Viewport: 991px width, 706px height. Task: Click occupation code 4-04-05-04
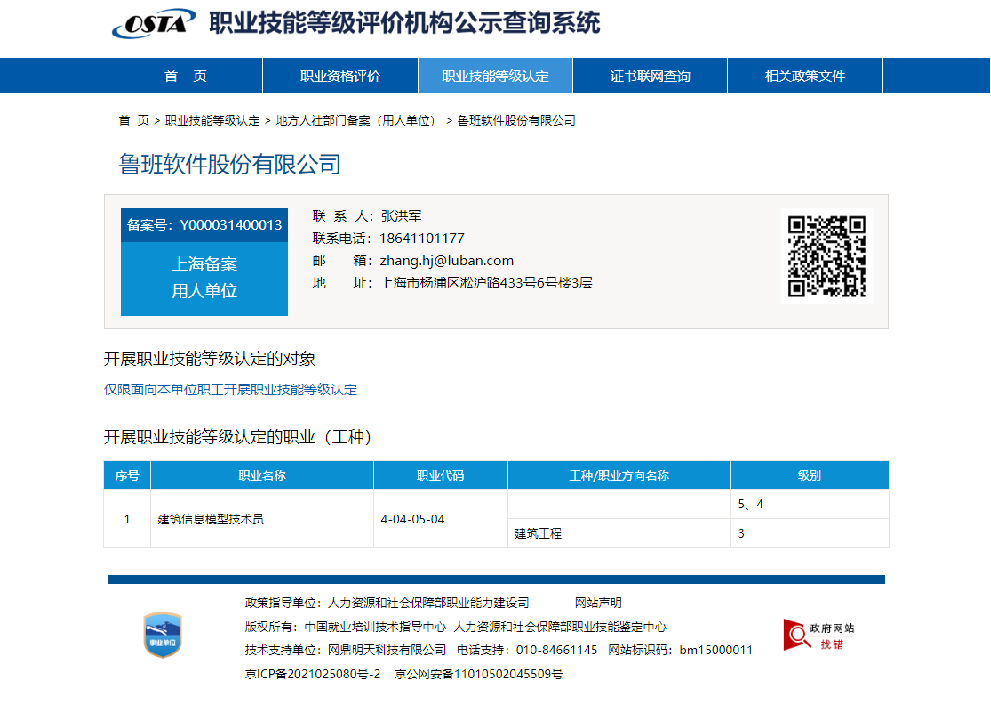tap(412, 519)
